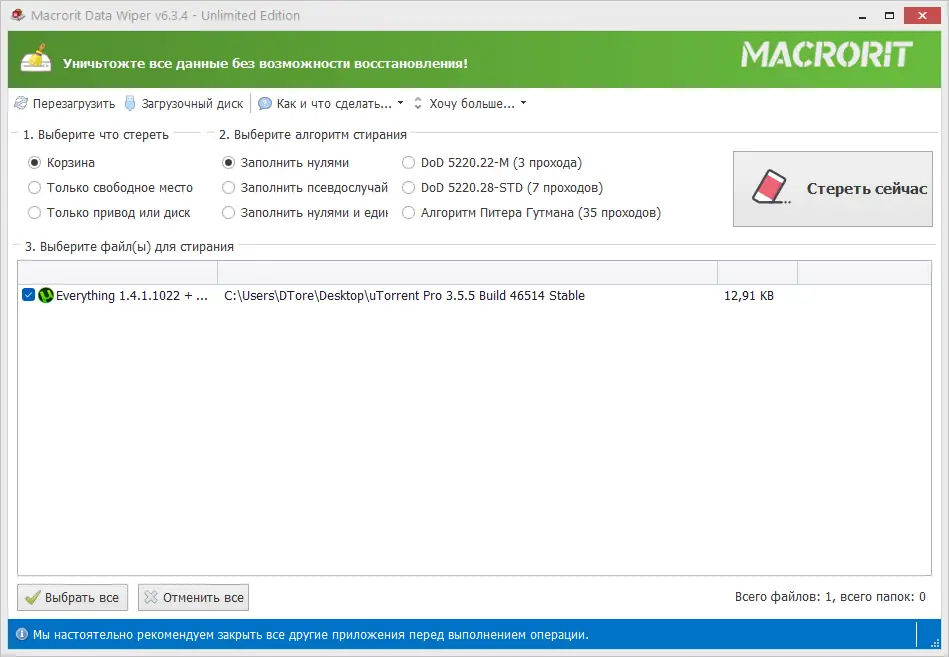Screen dimensions: 949x657
Task: Click the Выбрать все button
Action: [73, 597]
